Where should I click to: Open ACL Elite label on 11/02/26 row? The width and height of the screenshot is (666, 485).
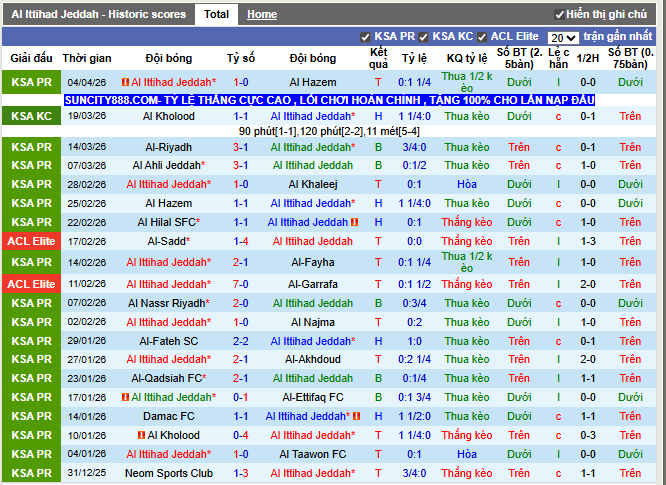(31, 284)
